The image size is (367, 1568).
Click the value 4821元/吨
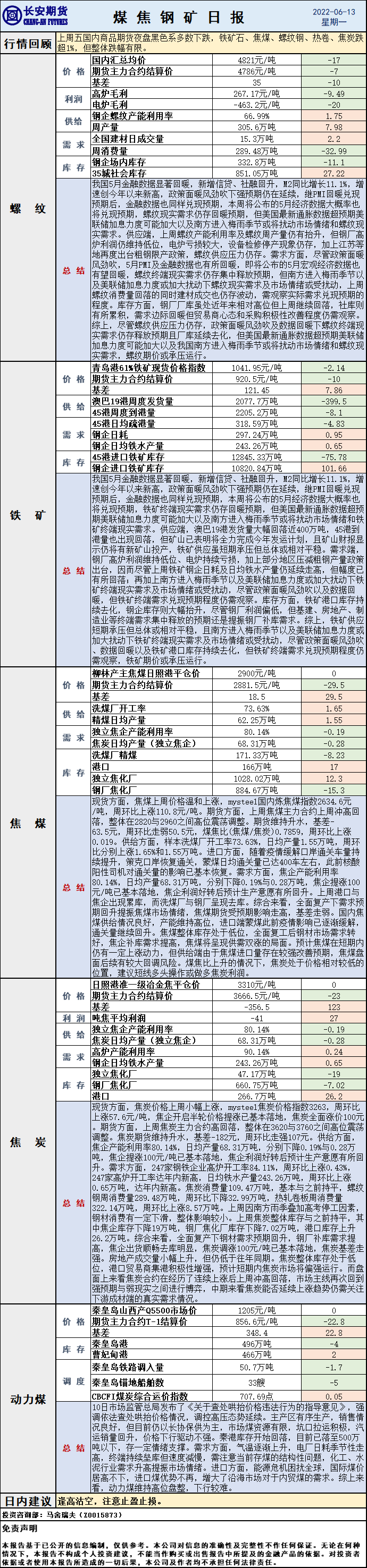[x=257, y=60]
